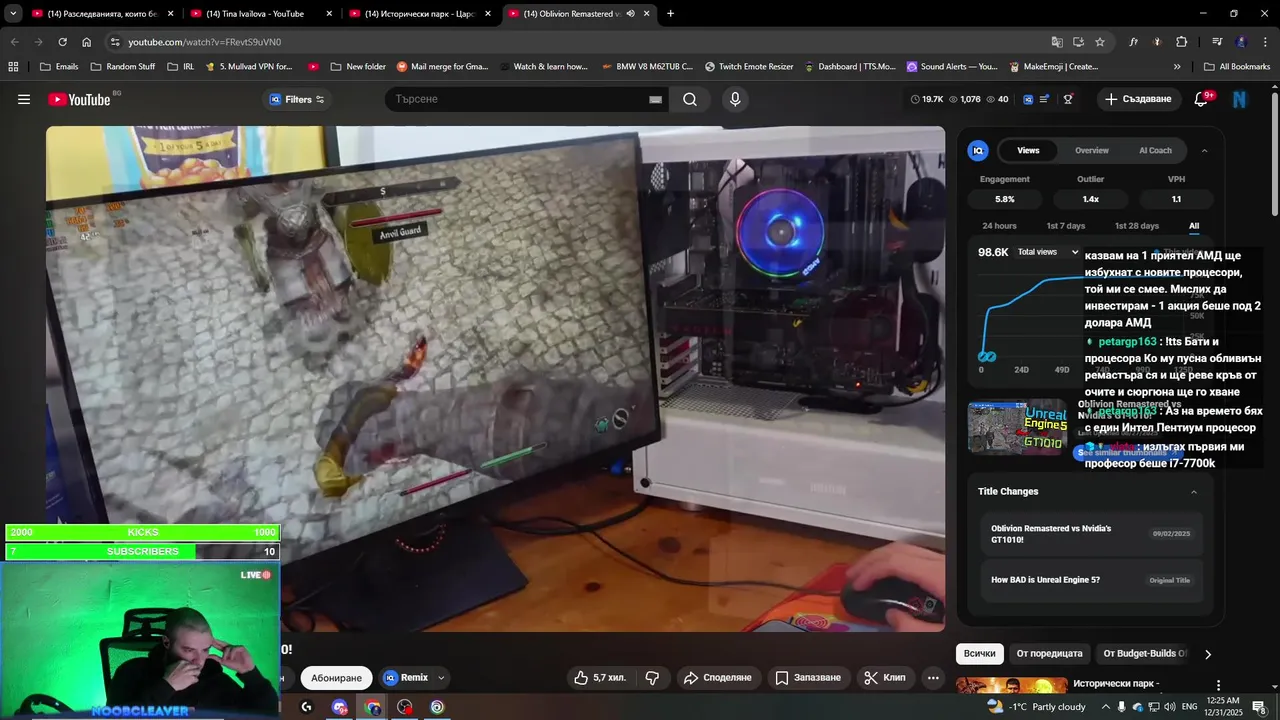Click the Създаване create button
The width and height of the screenshot is (1280, 720).
pyautogui.click(x=1138, y=99)
